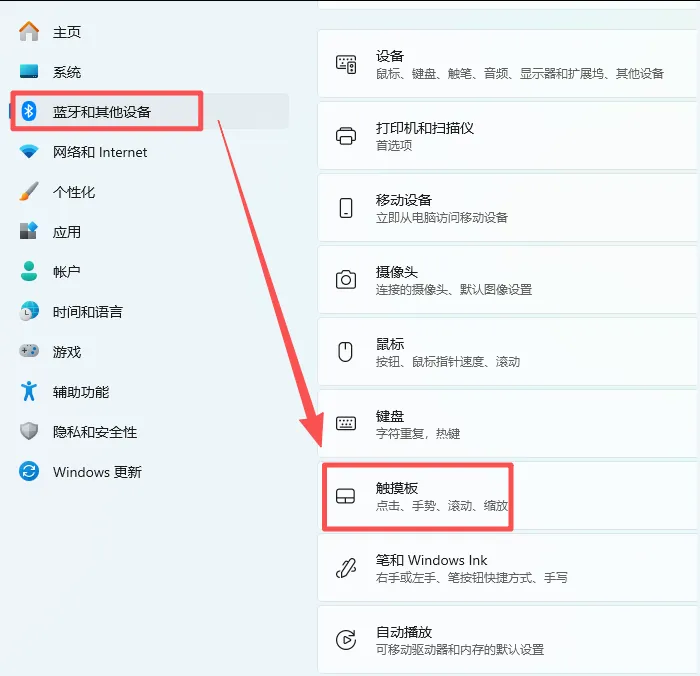Click the Windows 更新 sync icon

[29, 471]
